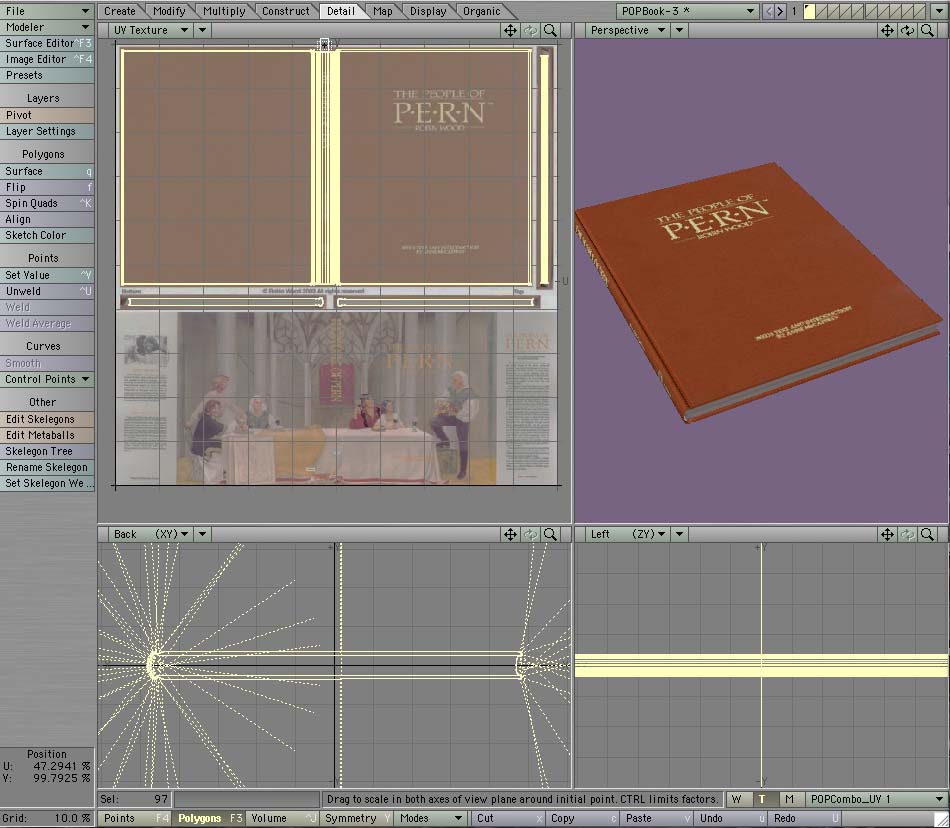Click the move icon in Back (XY) viewport

[x=510, y=534]
